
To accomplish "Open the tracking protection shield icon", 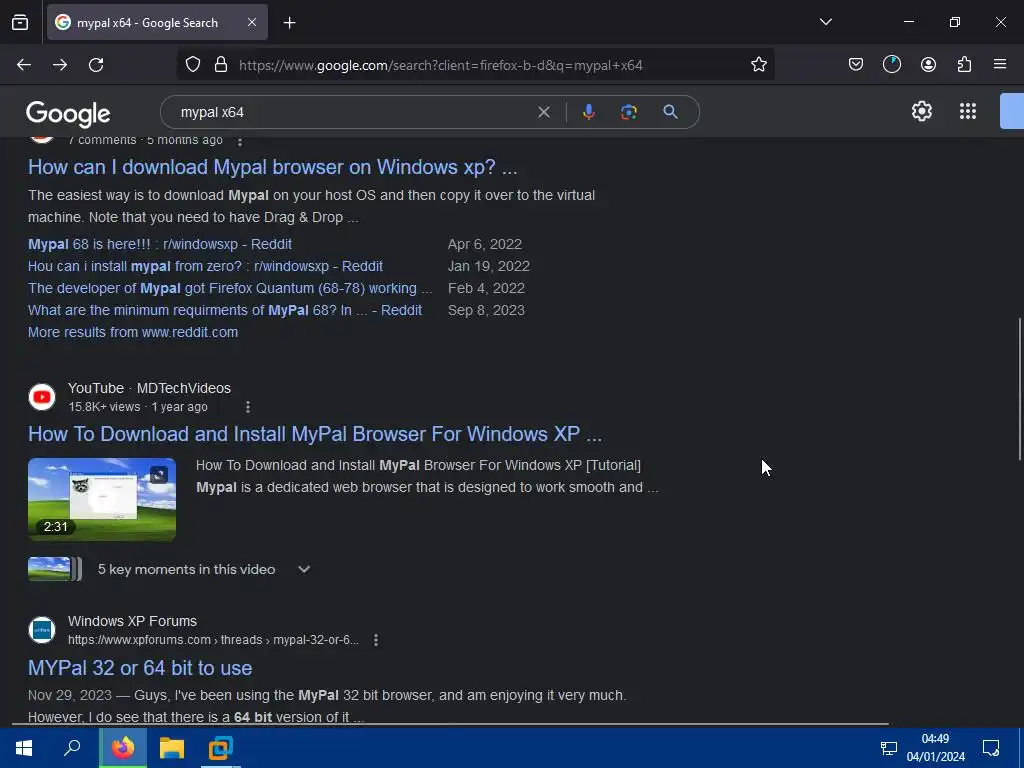I will point(193,65).
